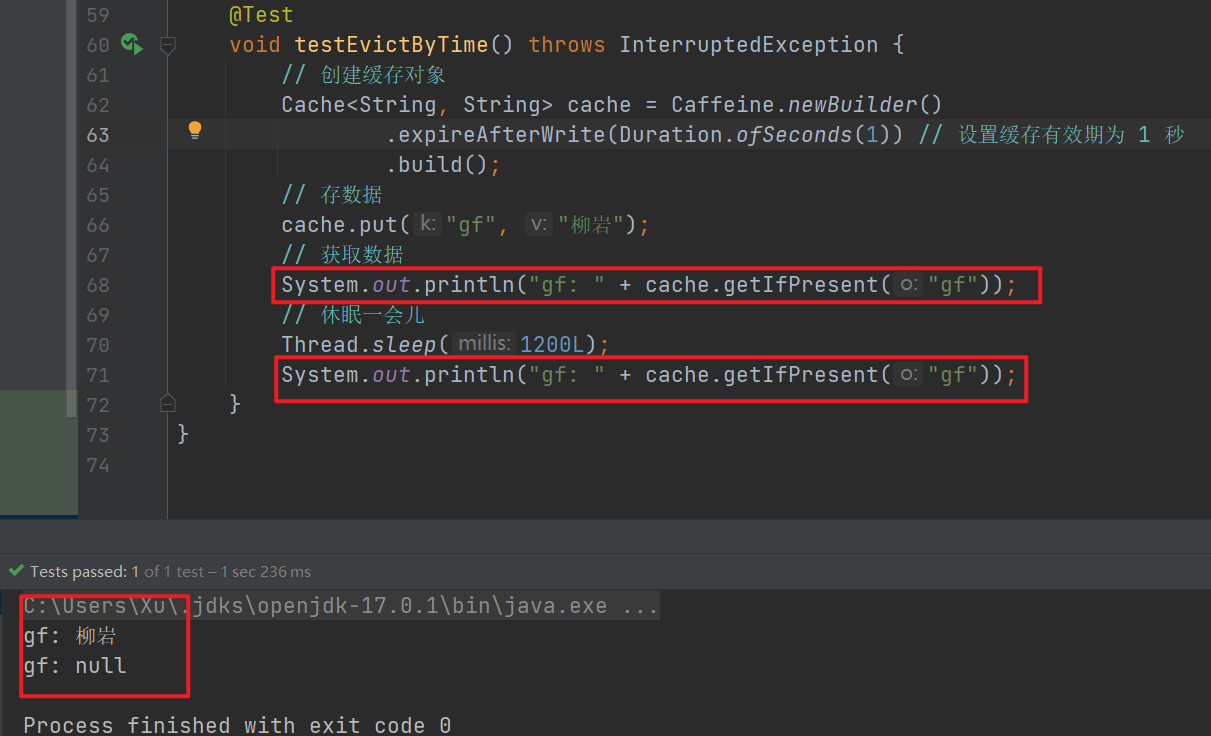Click getIfPresent on line 68
This screenshot has height=736, width=1211.
(802, 285)
